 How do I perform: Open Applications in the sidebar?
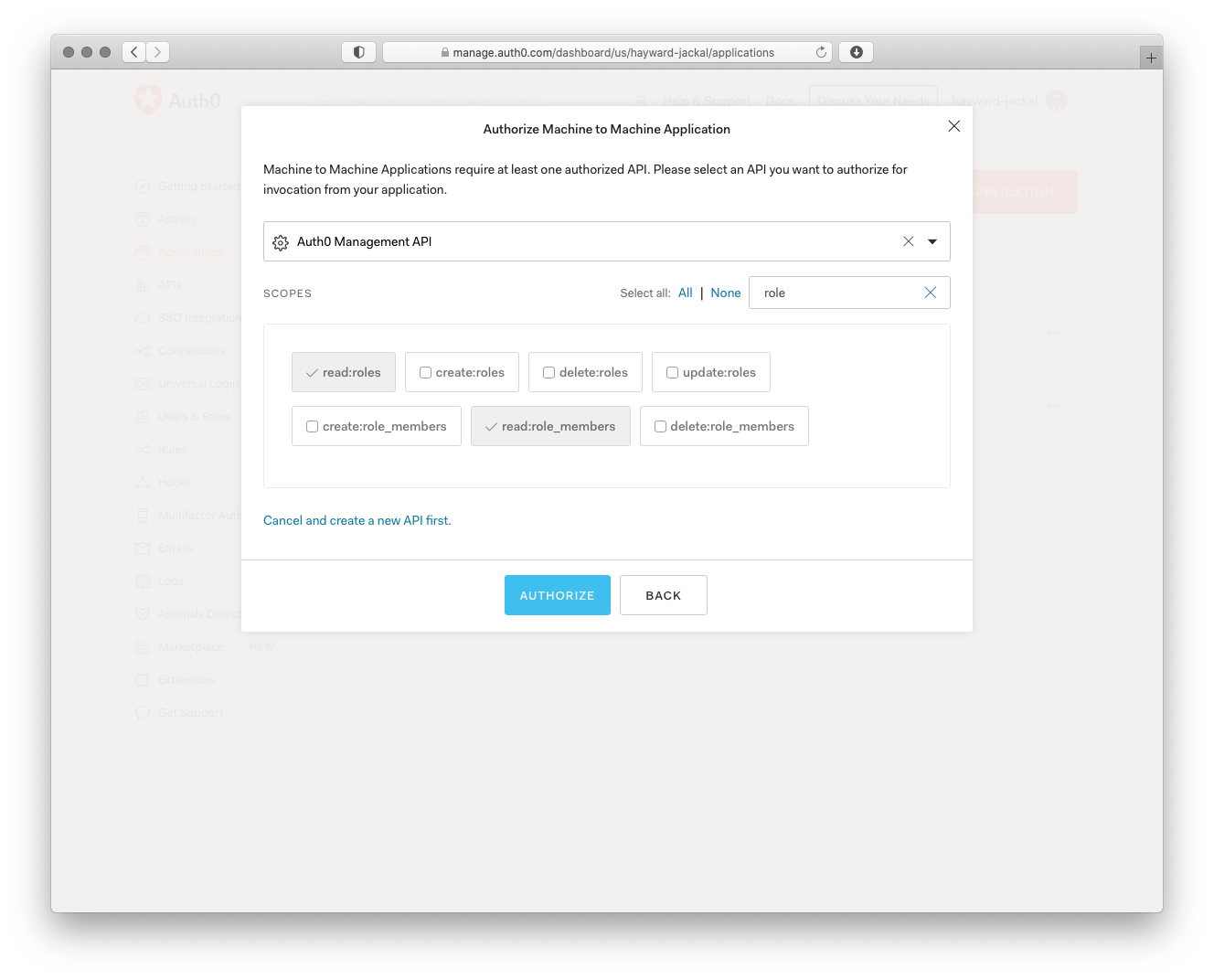click(x=179, y=252)
